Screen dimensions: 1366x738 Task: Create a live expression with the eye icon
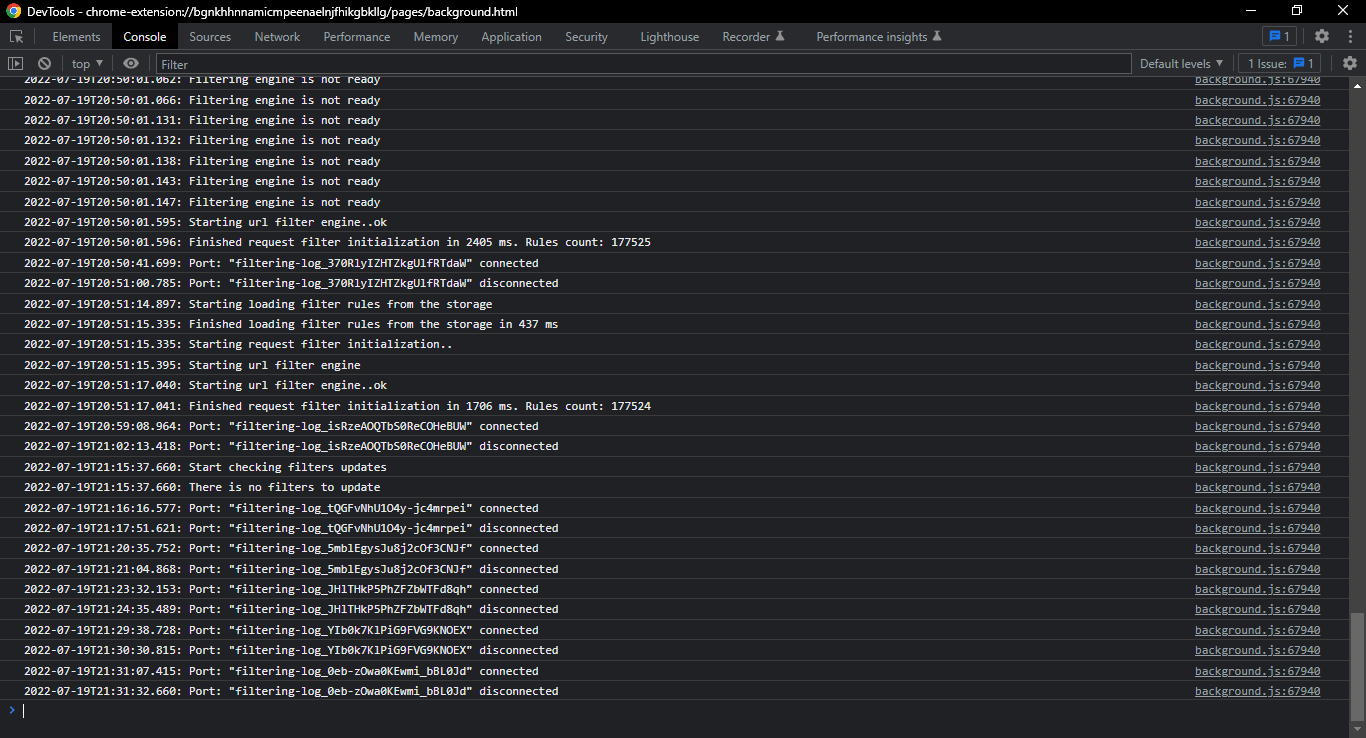click(130, 63)
